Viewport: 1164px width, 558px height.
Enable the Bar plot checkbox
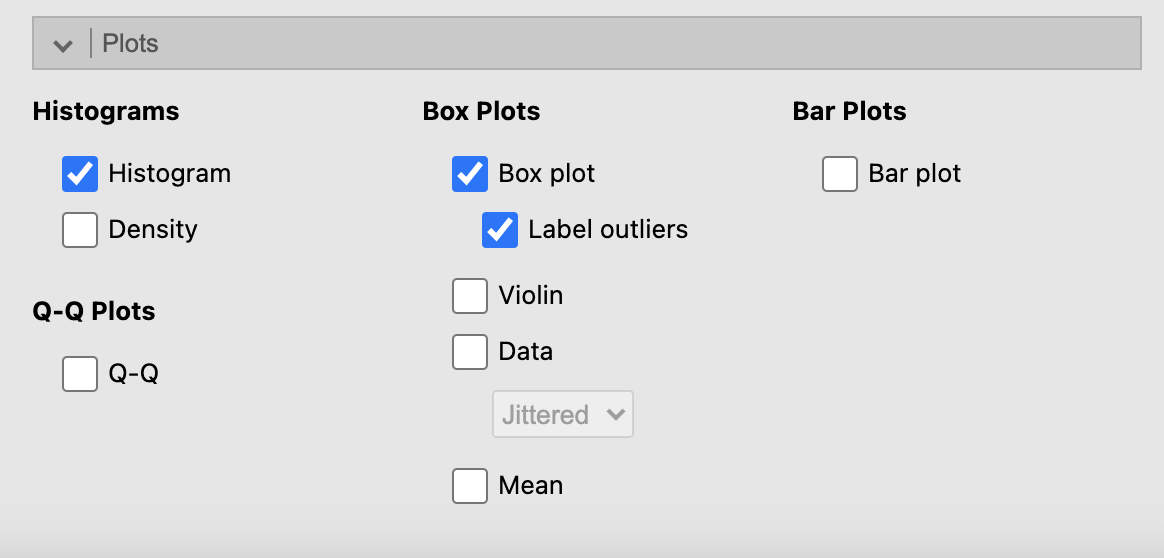(840, 174)
